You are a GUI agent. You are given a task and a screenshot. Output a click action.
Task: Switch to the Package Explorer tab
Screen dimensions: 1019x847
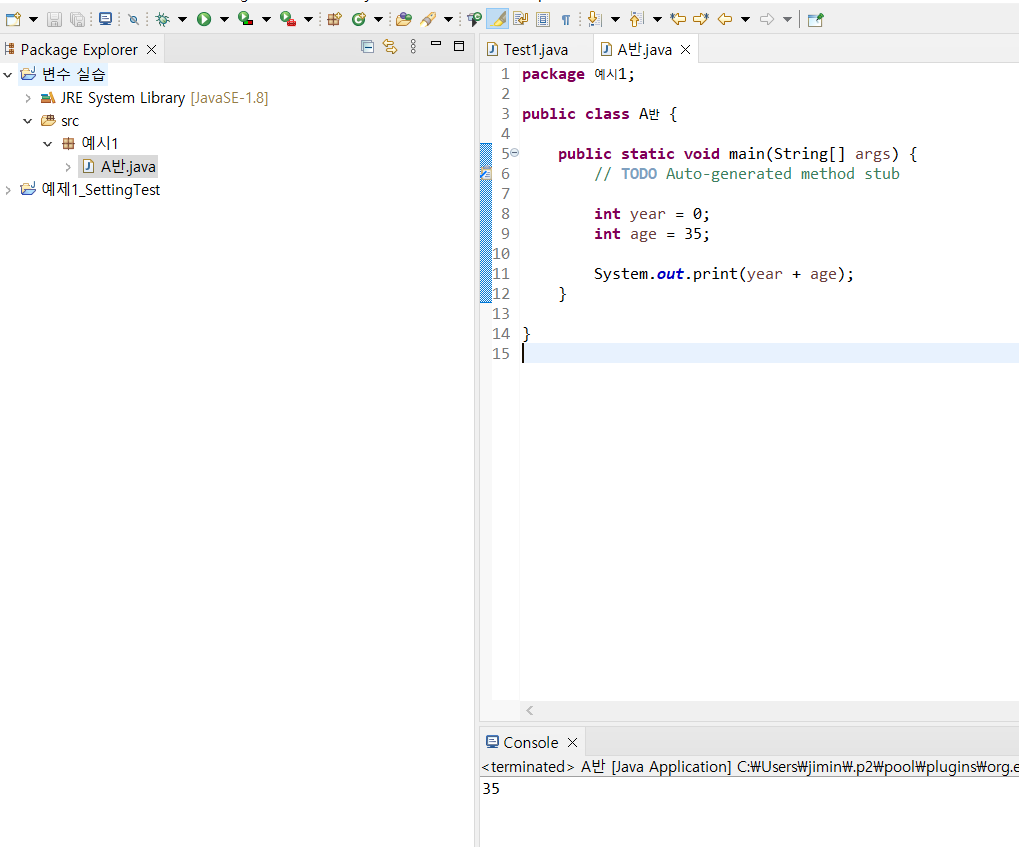[79, 49]
